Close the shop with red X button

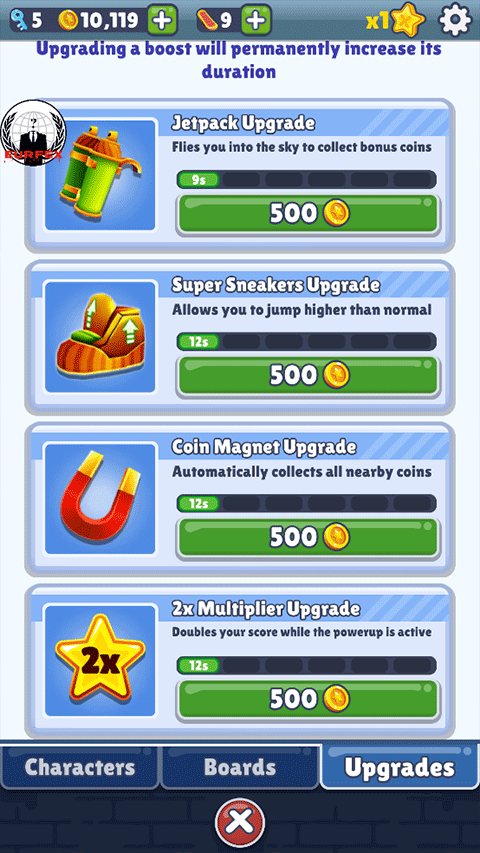click(239, 821)
